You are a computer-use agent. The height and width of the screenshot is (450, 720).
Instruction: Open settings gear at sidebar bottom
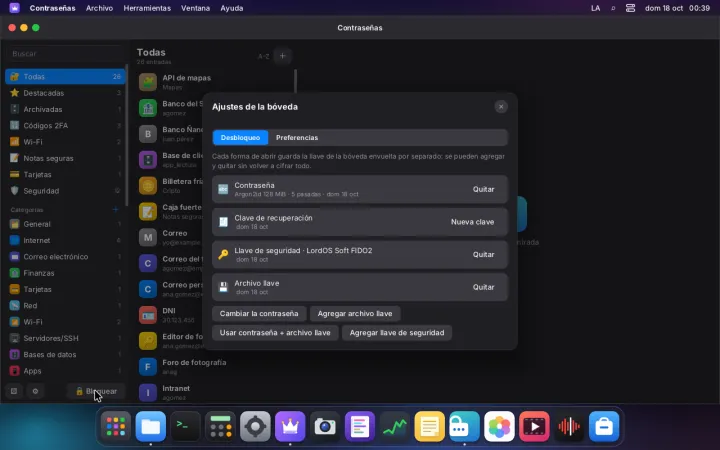point(35,391)
